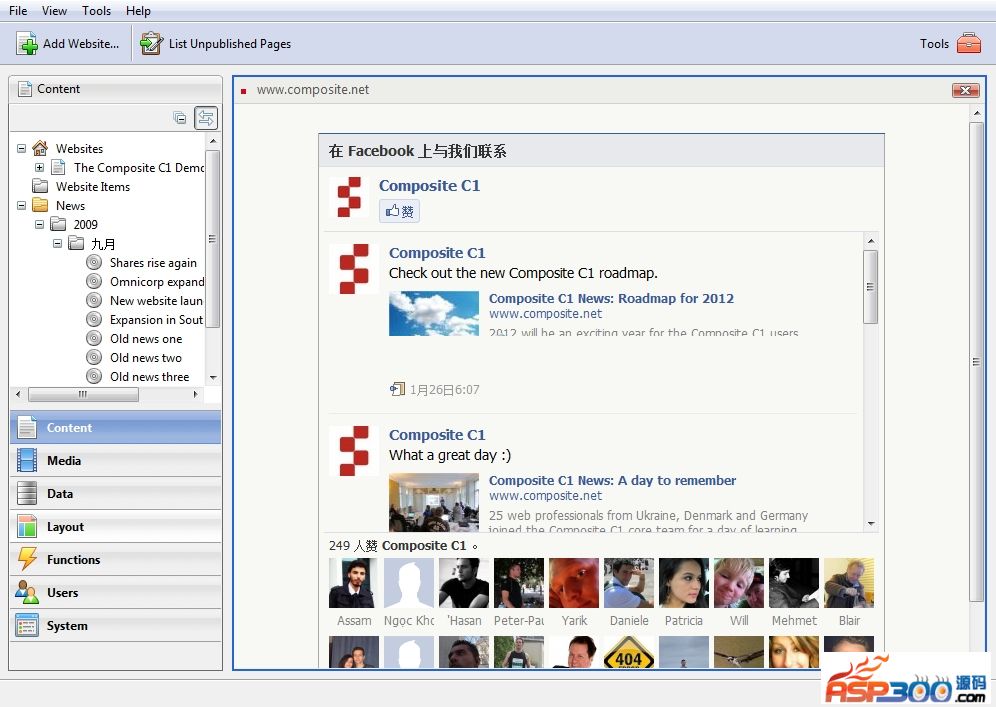This screenshot has width=996, height=707.
Task: Click the Omnicorp expand item icon
Action: tap(94, 281)
